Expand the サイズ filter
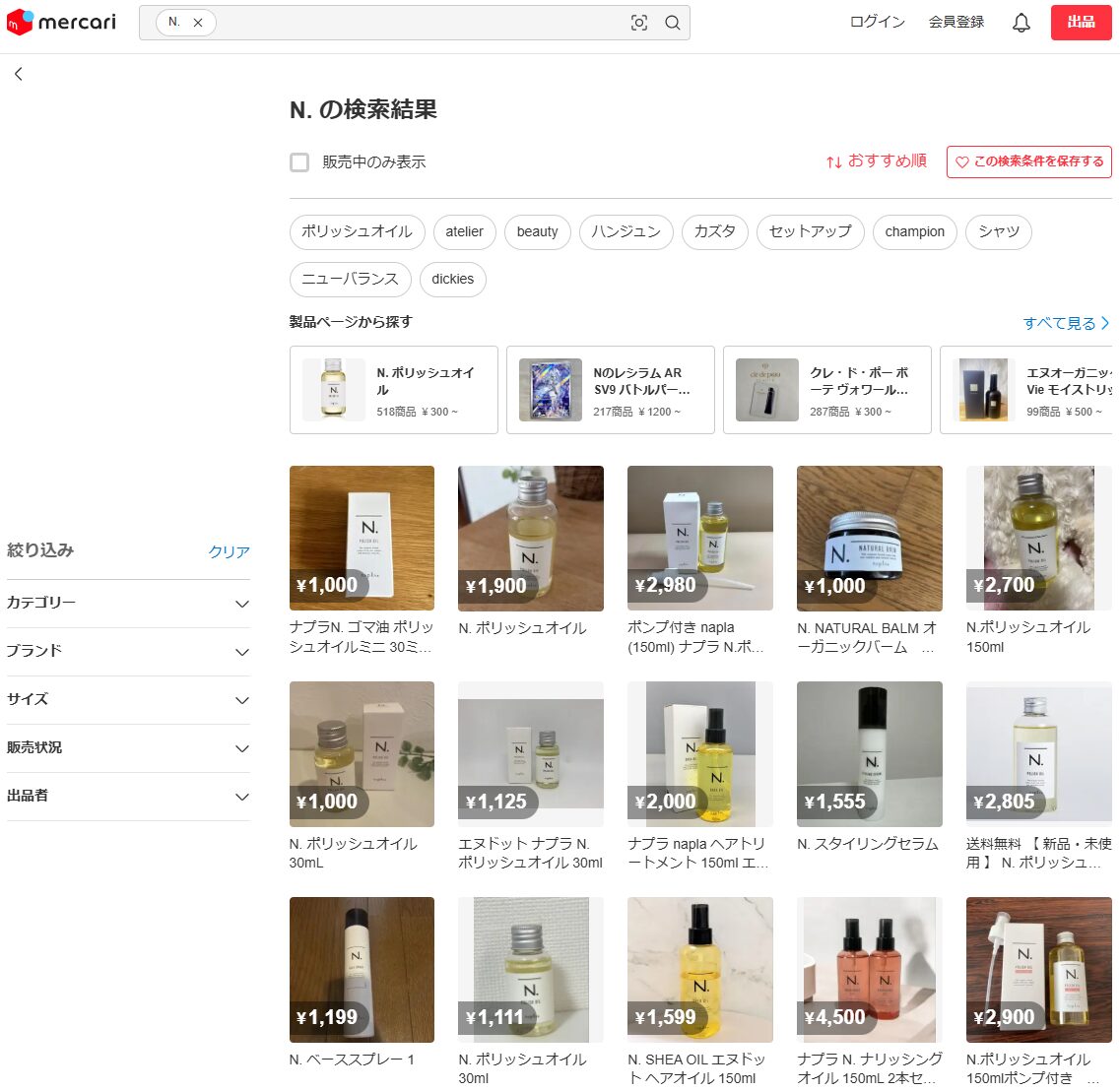 click(x=129, y=700)
